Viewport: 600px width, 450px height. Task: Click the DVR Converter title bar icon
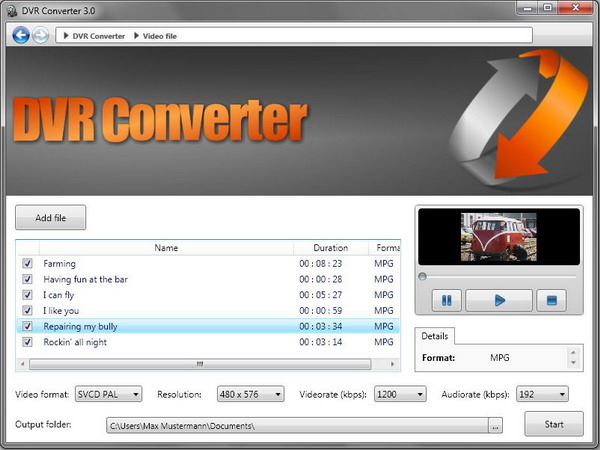tap(12, 11)
